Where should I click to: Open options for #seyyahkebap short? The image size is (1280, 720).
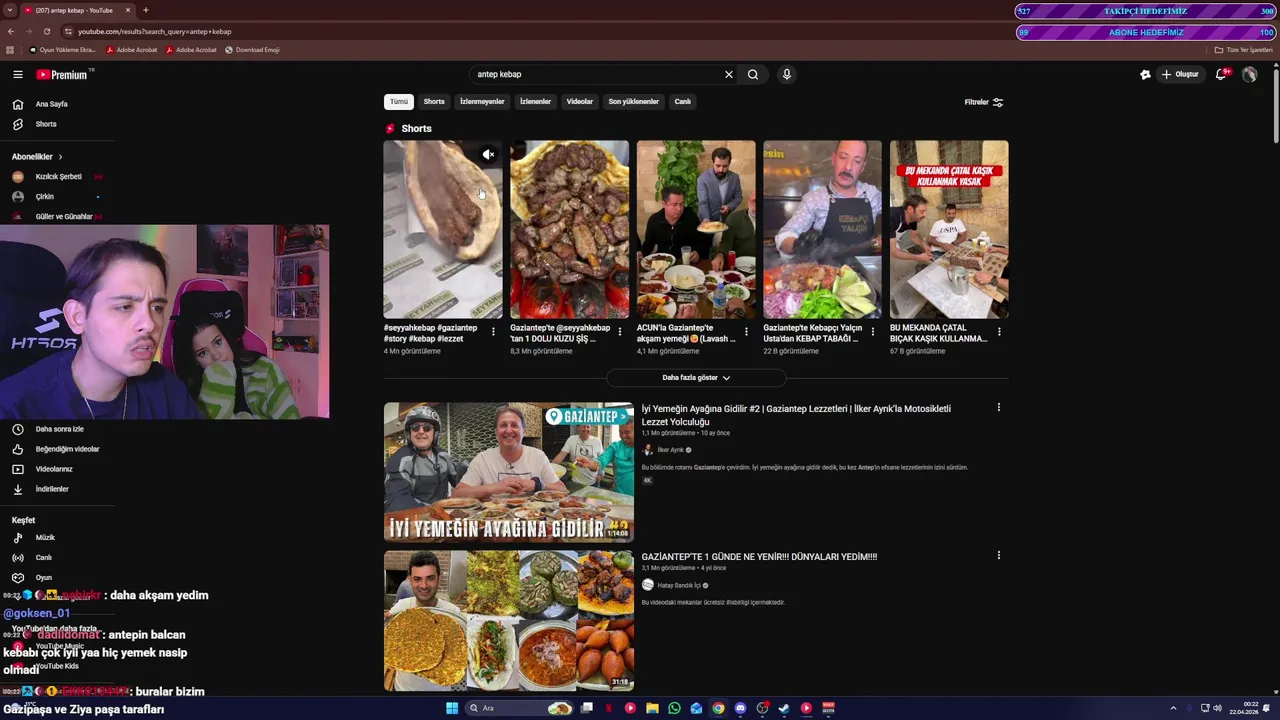click(493, 332)
